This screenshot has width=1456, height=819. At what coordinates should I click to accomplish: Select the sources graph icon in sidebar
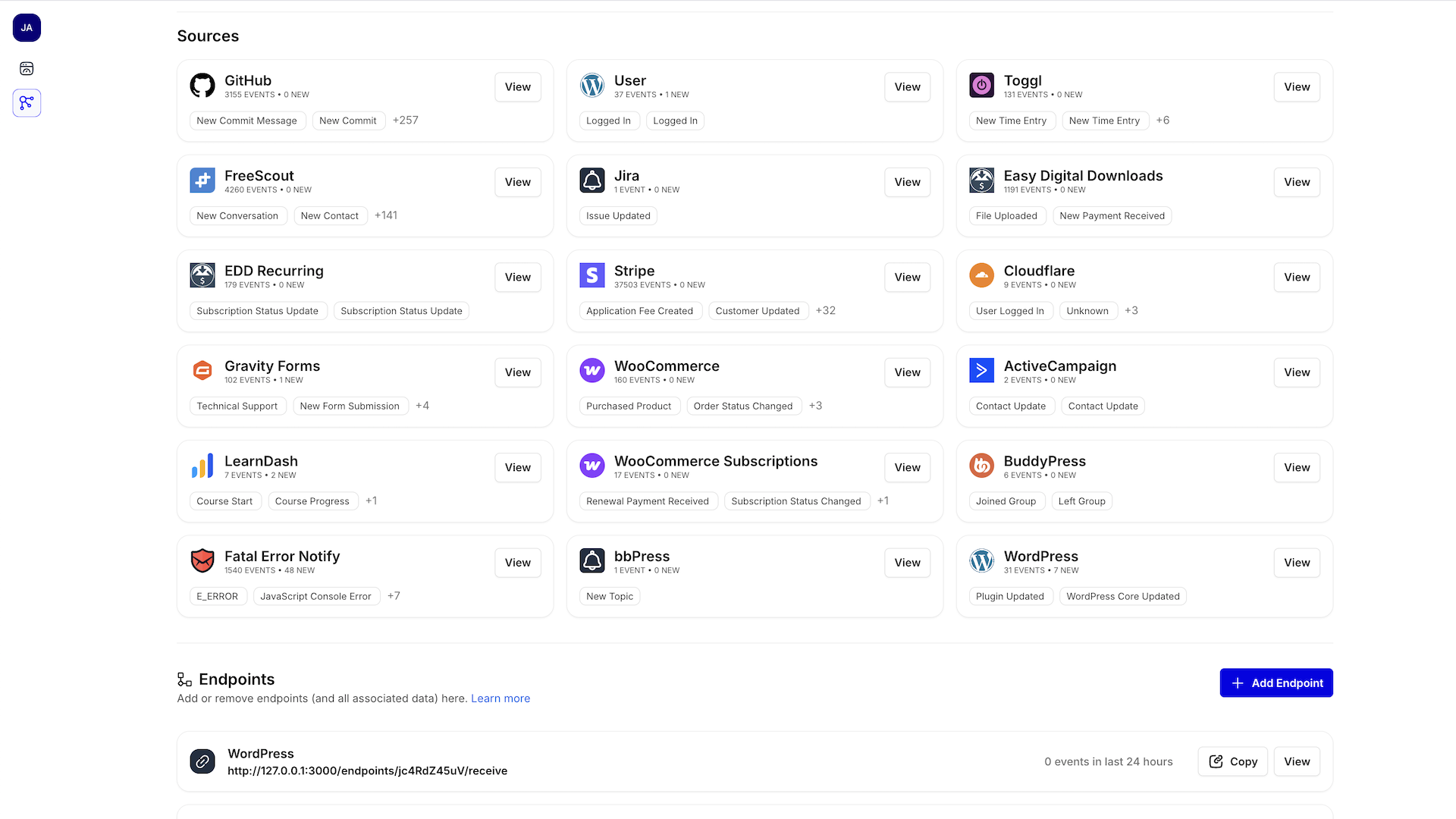27,103
